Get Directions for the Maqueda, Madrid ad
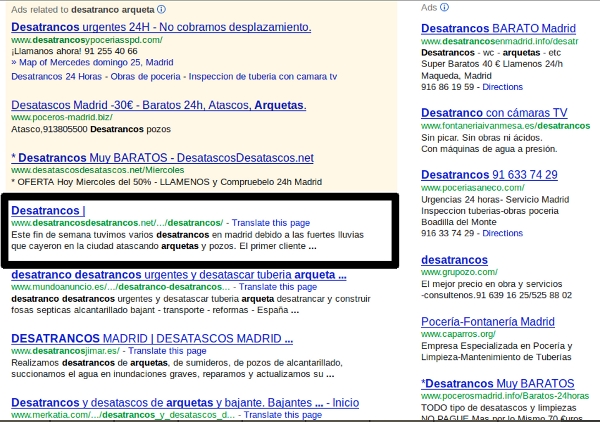 point(502,88)
